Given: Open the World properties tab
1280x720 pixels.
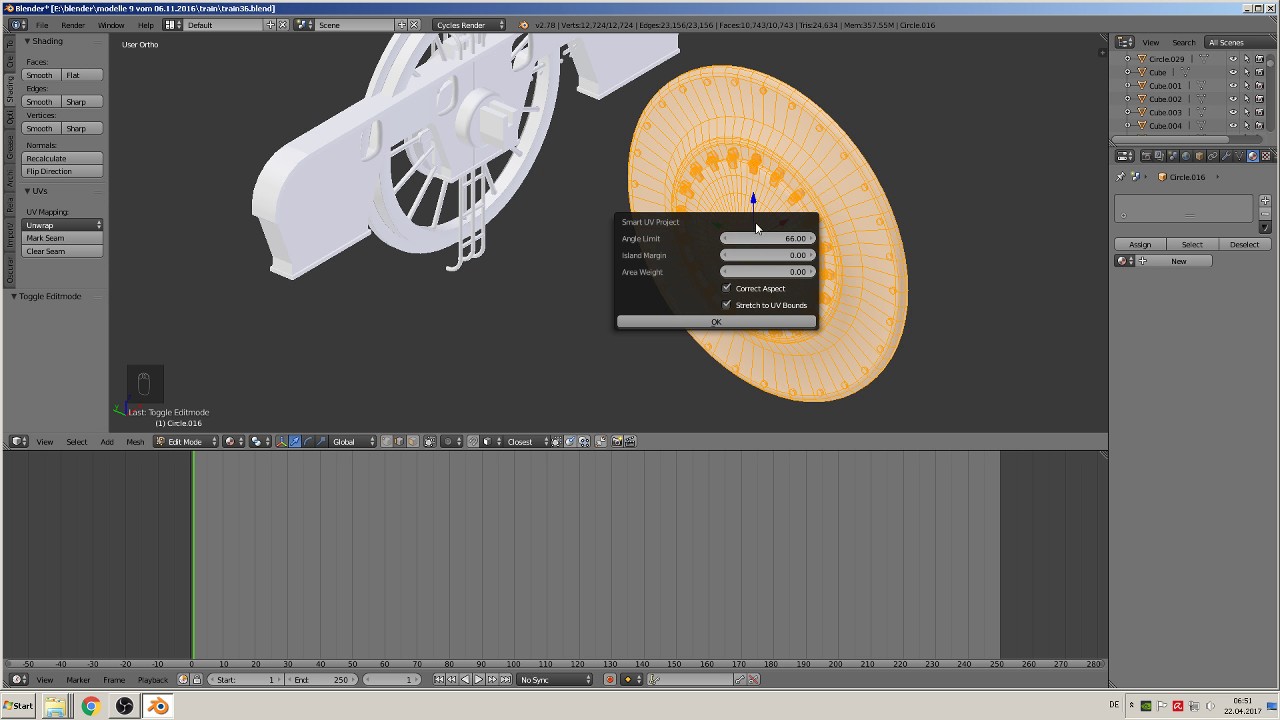Looking at the screenshot, I should [x=1186, y=156].
